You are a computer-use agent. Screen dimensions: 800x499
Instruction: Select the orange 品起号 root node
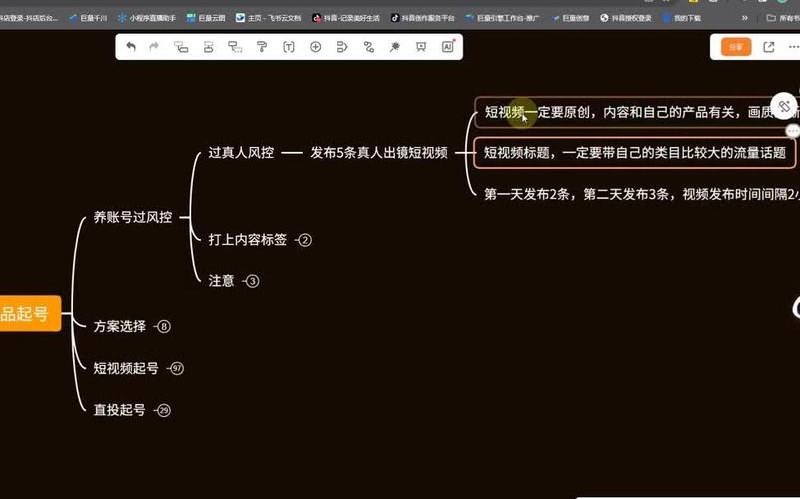point(30,313)
